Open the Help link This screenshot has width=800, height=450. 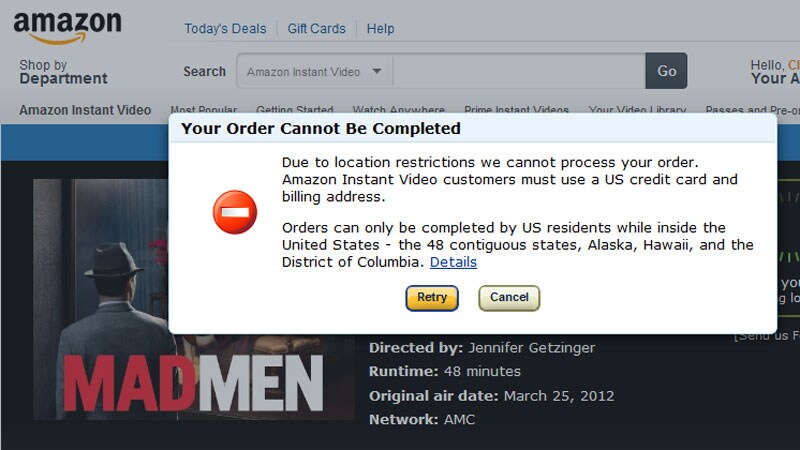(381, 29)
